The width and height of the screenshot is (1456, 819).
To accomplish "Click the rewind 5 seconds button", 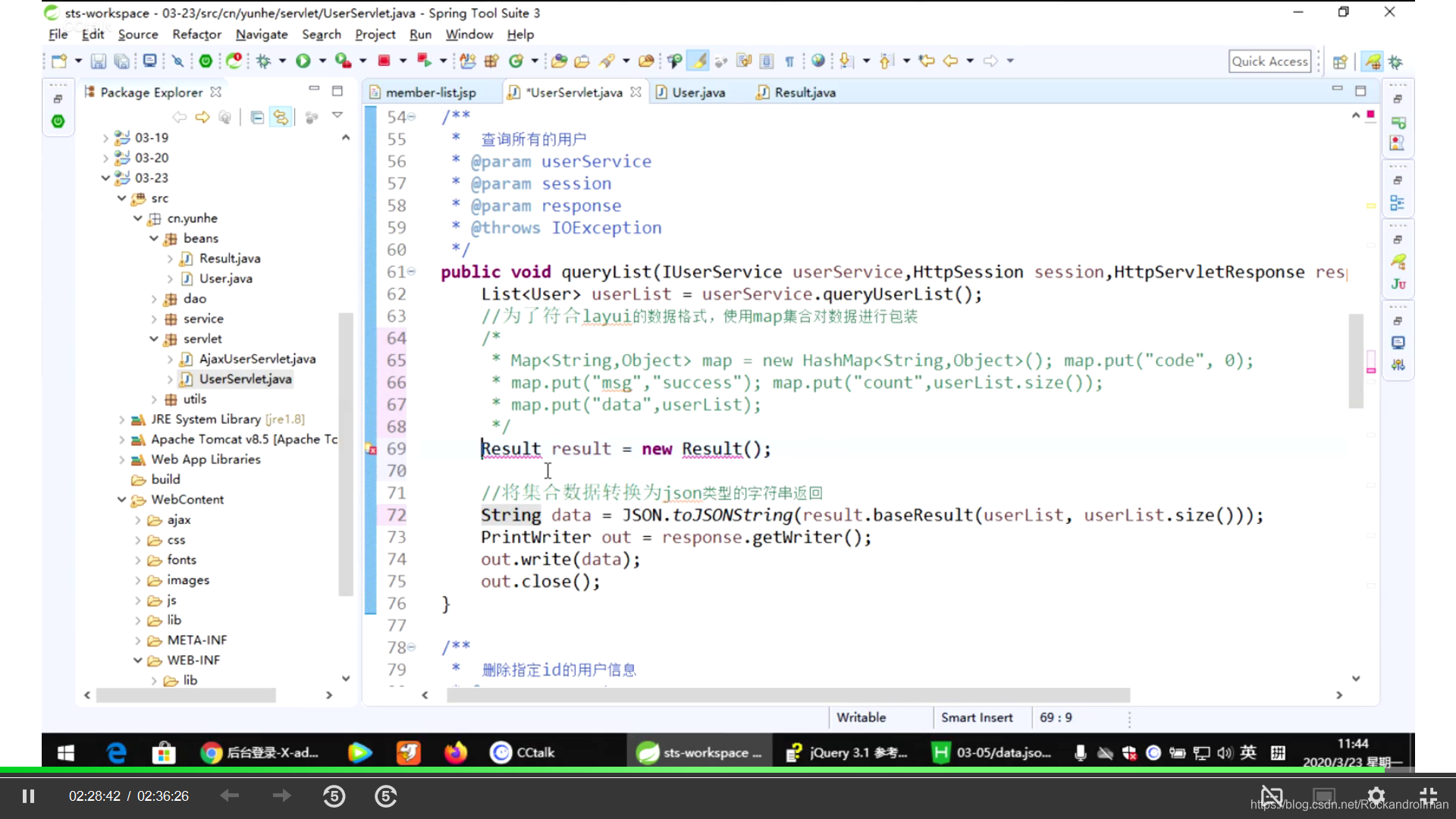I will point(334,796).
